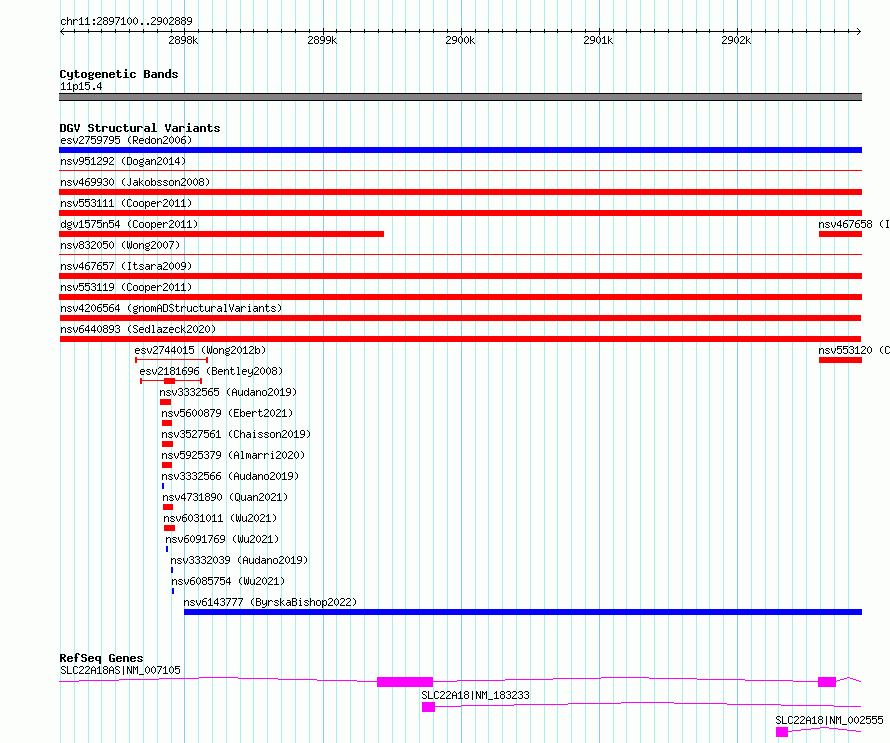Screen dimensions: 890x743
Task: Open nsv6143777 (ByrskaBishop2022) variant
Action: 270,602
